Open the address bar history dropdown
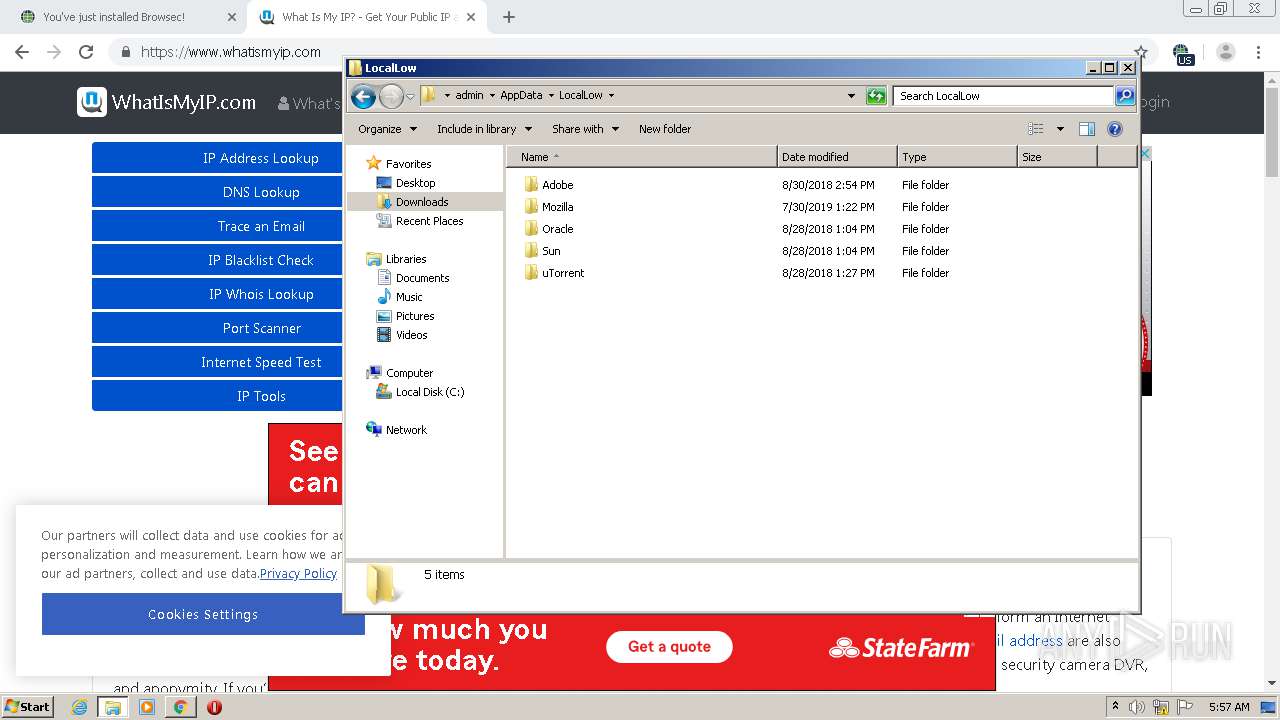Screen dimensions: 1280x720 [x=851, y=96]
